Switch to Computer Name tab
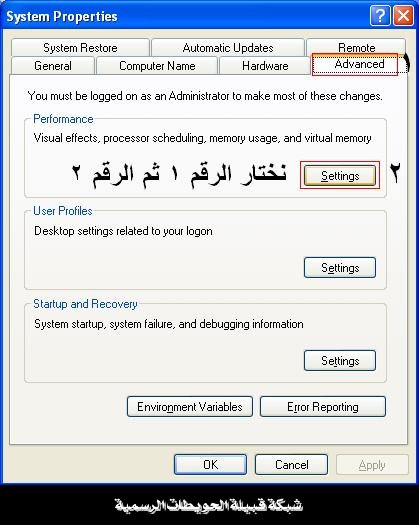419x525 pixels. (157, 66)
